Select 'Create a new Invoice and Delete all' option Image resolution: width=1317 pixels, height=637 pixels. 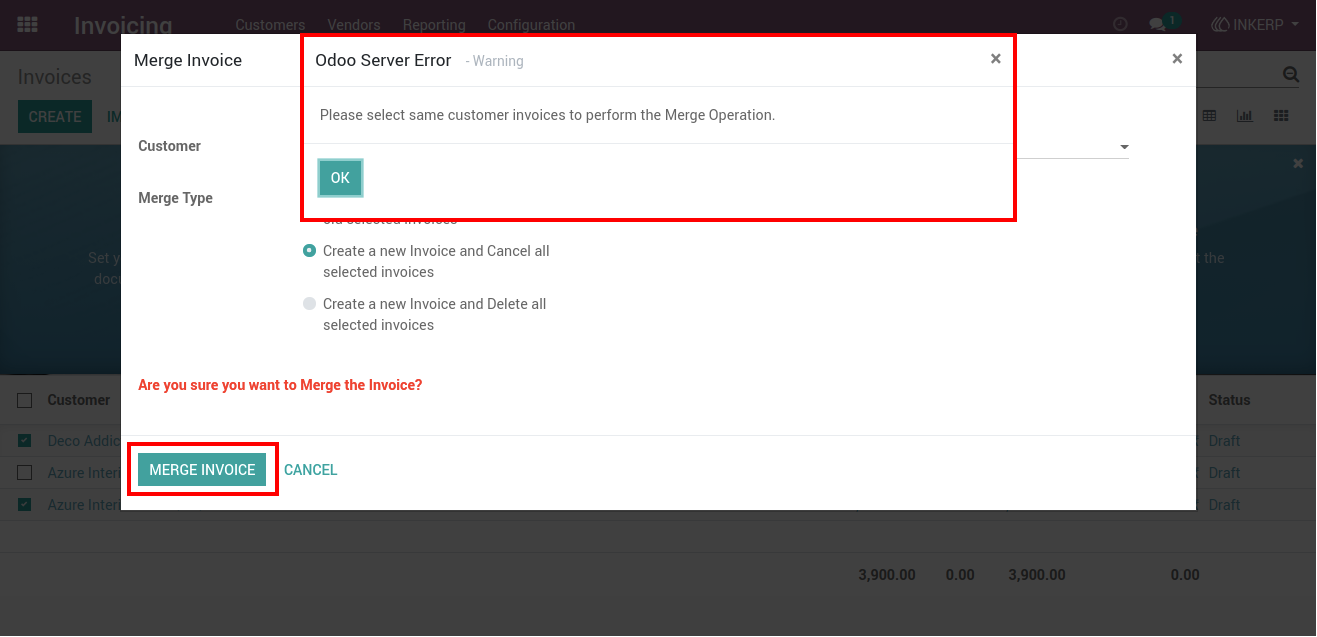pyautogui.click(x=310, y=304)
